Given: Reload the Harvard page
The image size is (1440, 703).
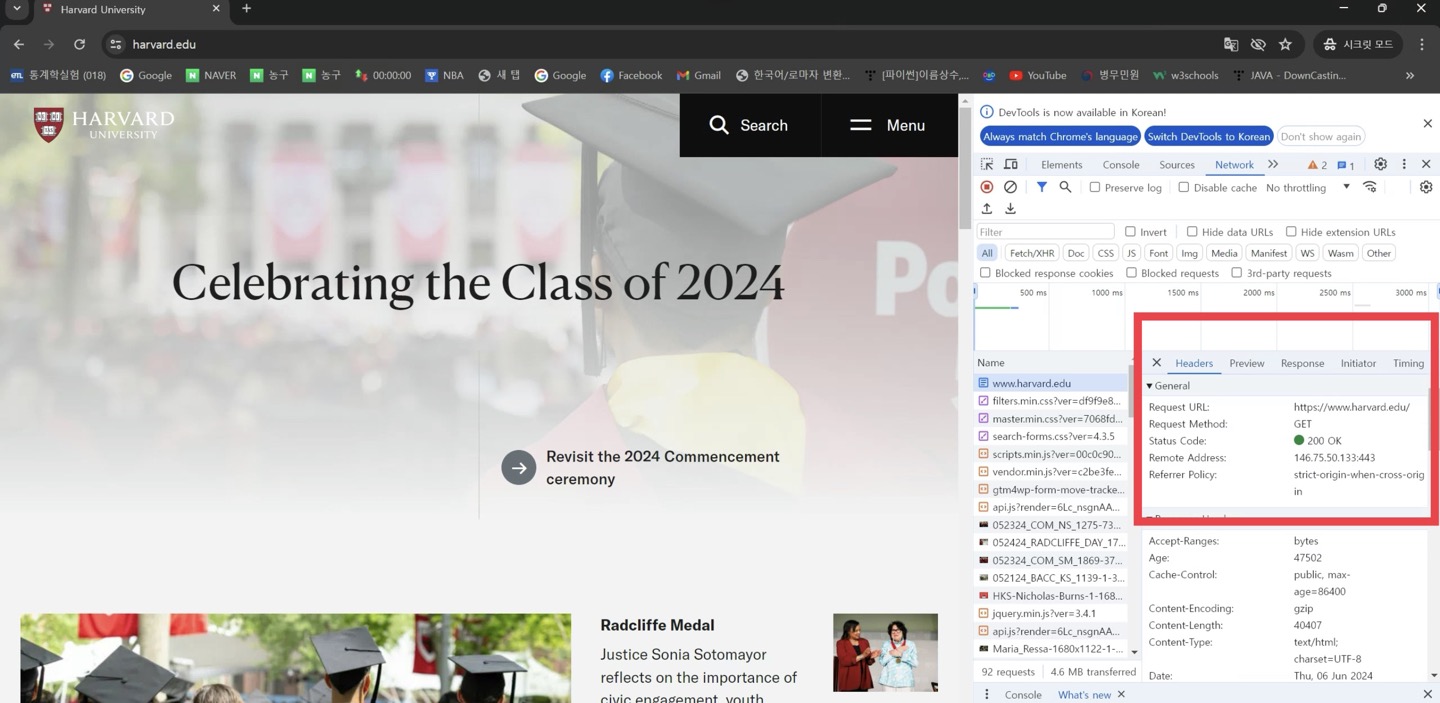Looking at the screenshot, I should tap(79, 44).
